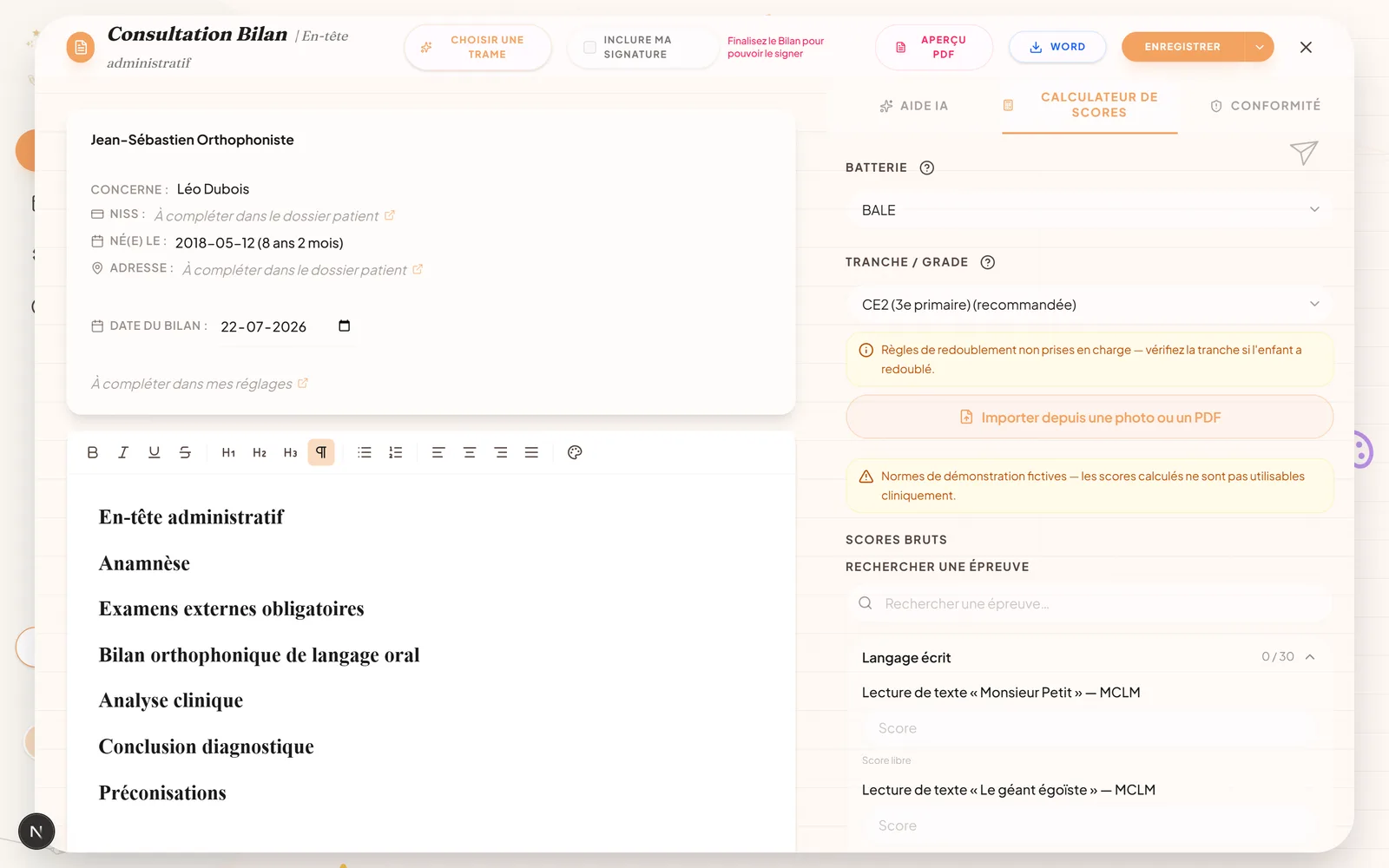This screenshot has width=1389, height=868.
Task: Open the À compléter dans mes réglages link
Action: point(200,384)
